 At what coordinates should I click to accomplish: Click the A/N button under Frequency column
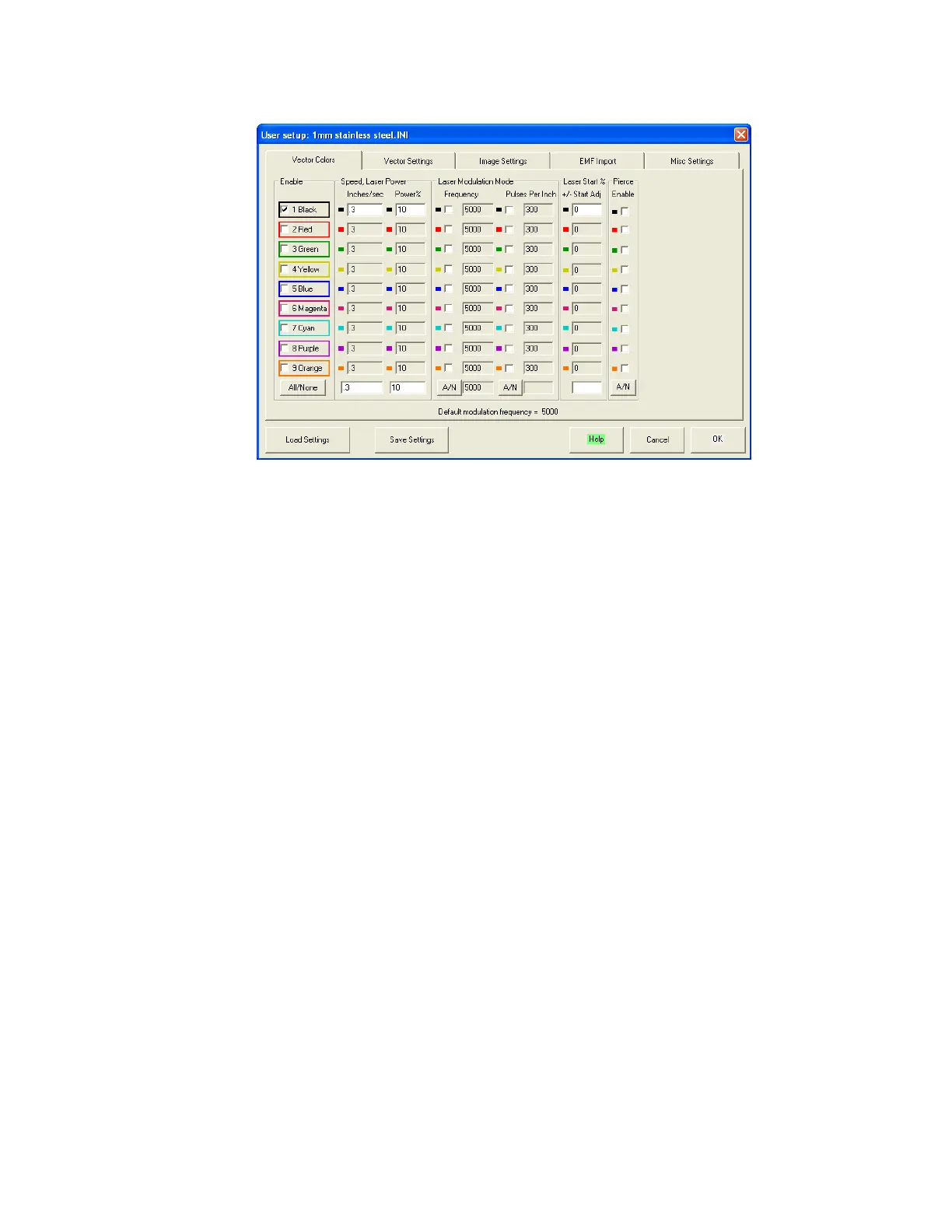[x=450, y=387]
